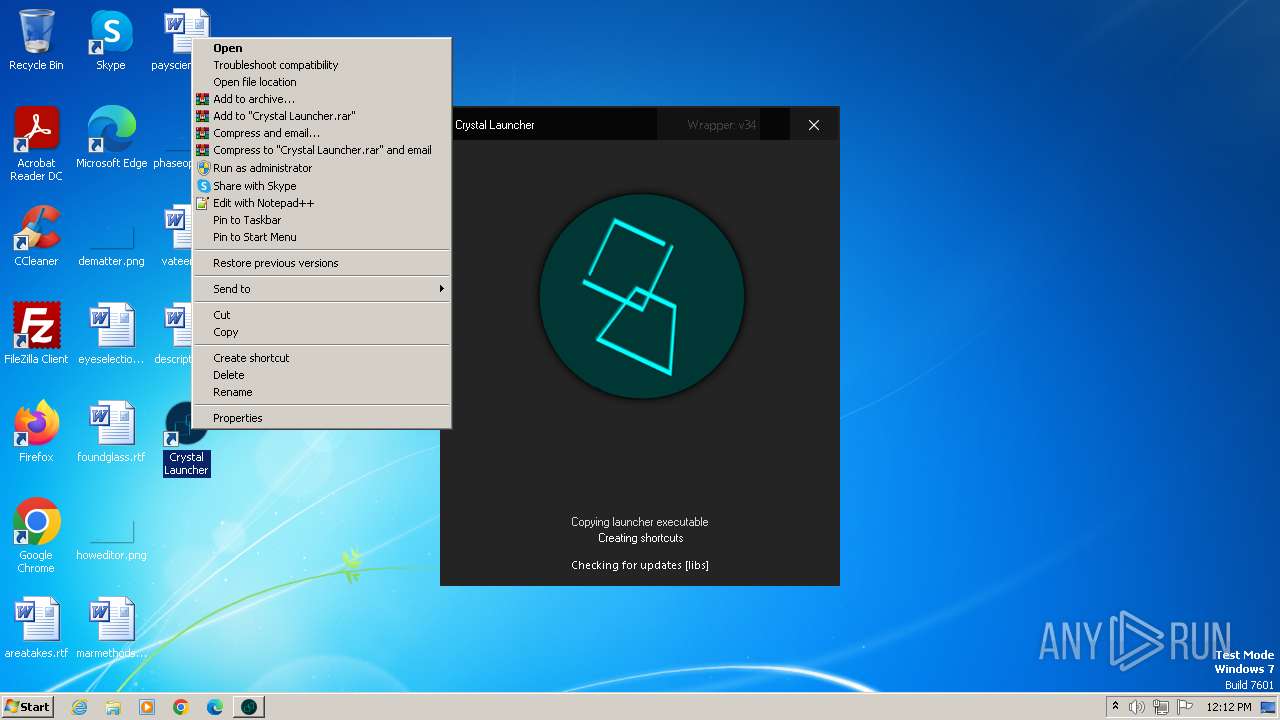Choose Share with Skype
Image resolution: width=1280 pixels, height=720 pixels.
(x=322, y=186)
